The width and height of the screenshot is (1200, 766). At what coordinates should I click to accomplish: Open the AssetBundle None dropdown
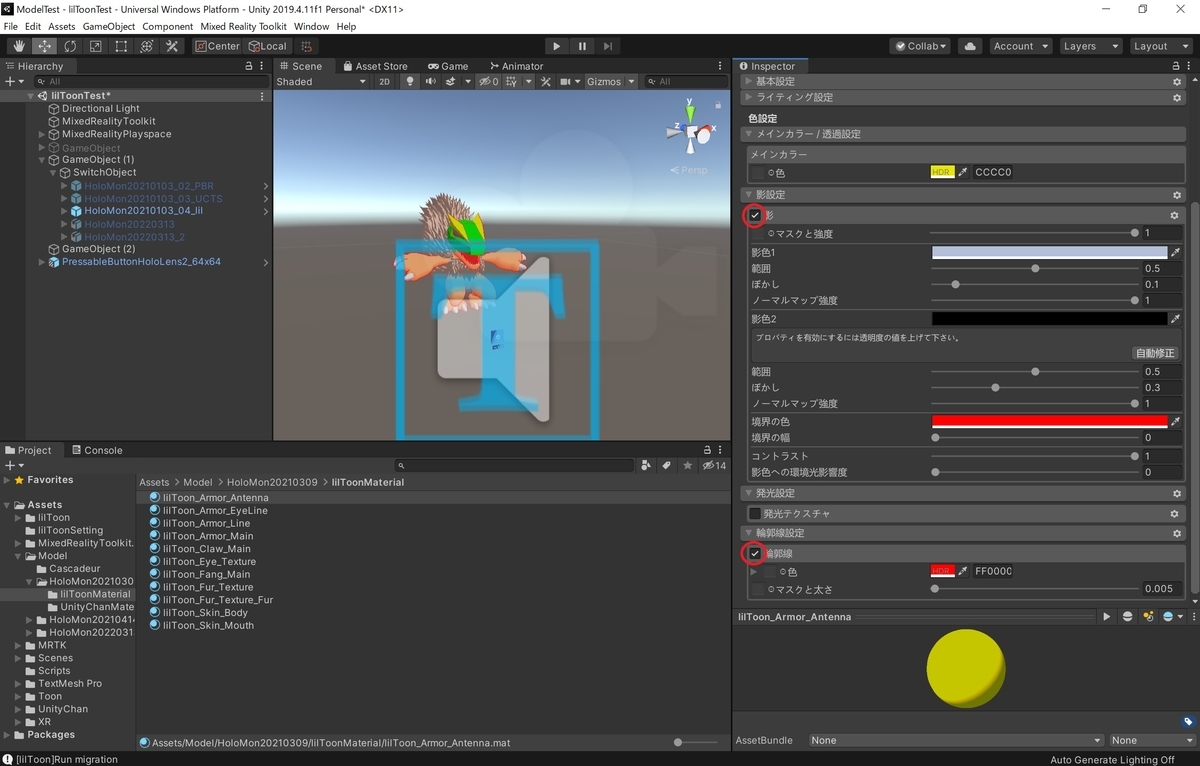(955, 740)
